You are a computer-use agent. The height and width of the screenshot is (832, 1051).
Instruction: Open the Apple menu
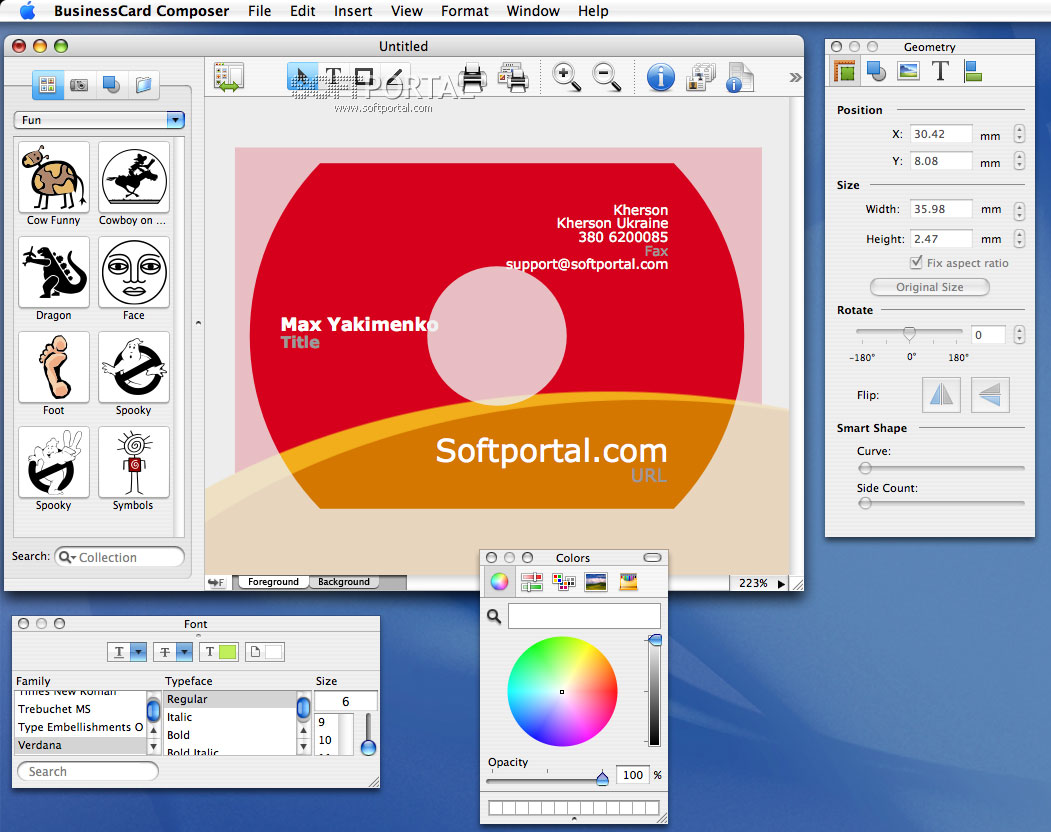pos(27,11)
